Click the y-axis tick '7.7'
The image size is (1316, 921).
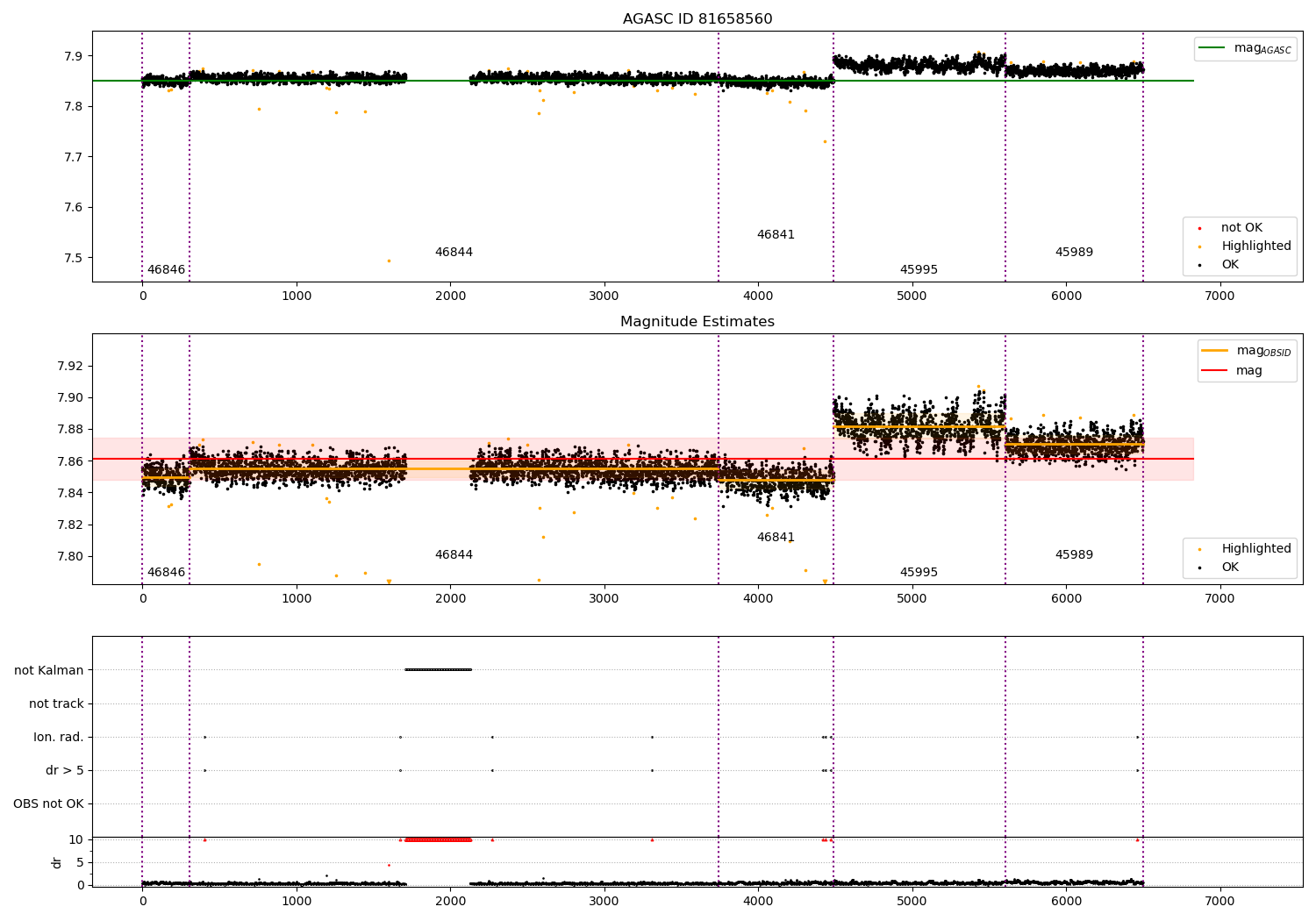[x=74, y=158]
